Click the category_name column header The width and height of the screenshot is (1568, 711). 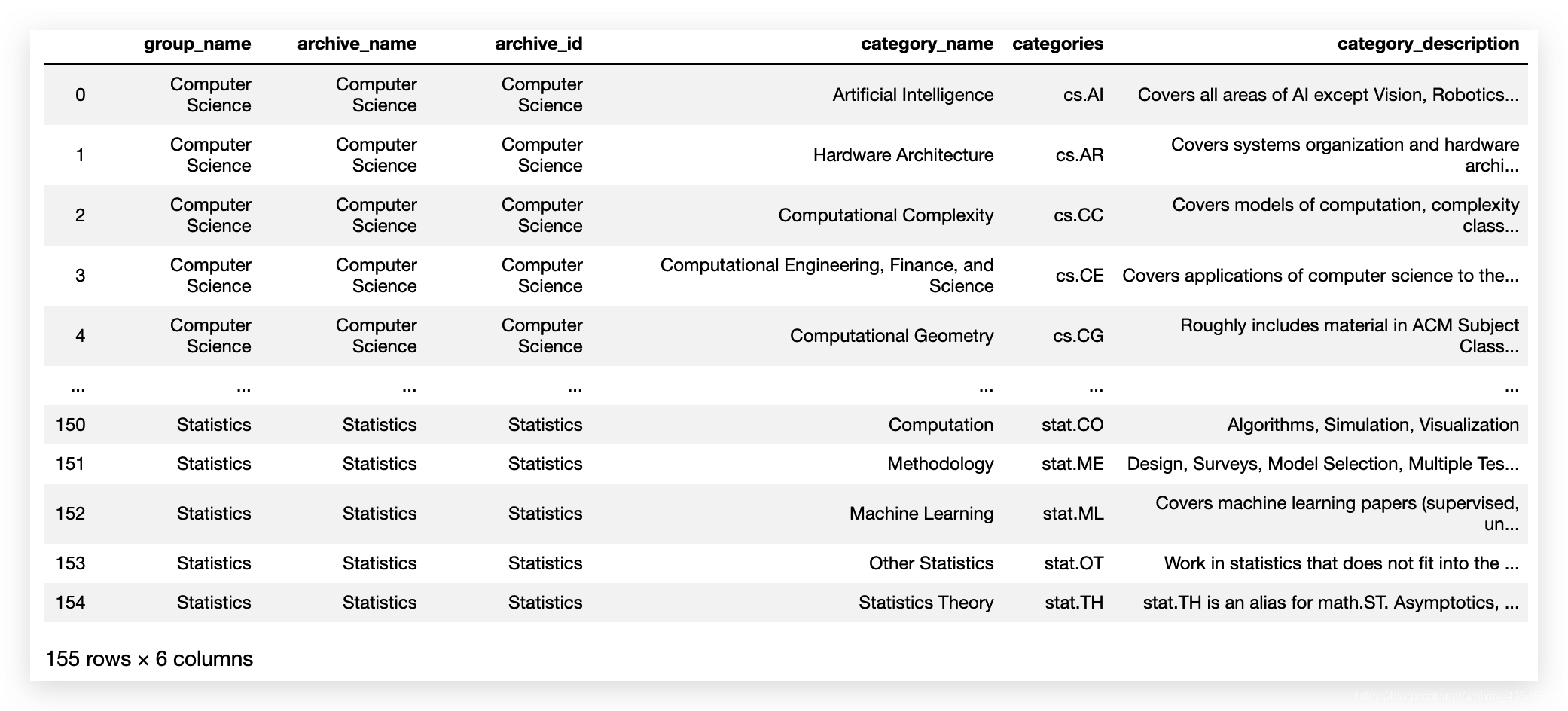click(x=927, y=44)
